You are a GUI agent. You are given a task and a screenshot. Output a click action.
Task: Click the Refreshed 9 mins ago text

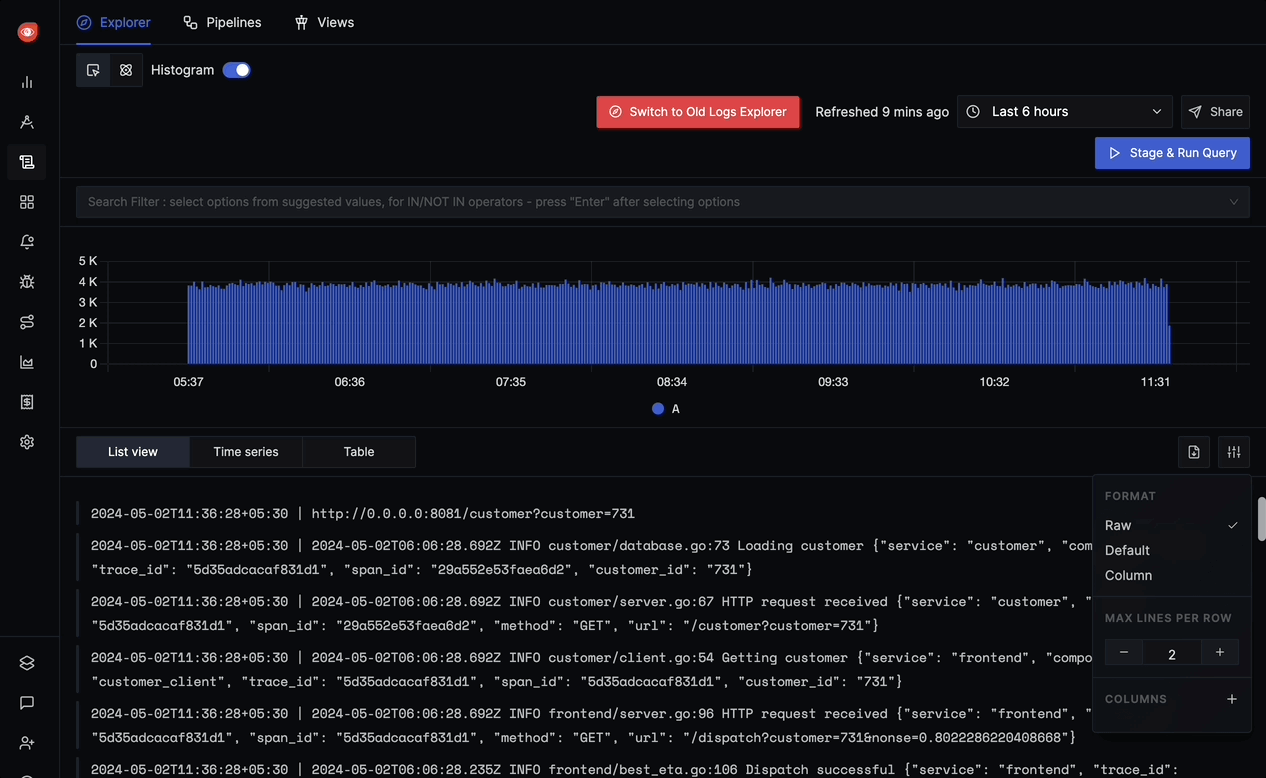click(882, 112)
